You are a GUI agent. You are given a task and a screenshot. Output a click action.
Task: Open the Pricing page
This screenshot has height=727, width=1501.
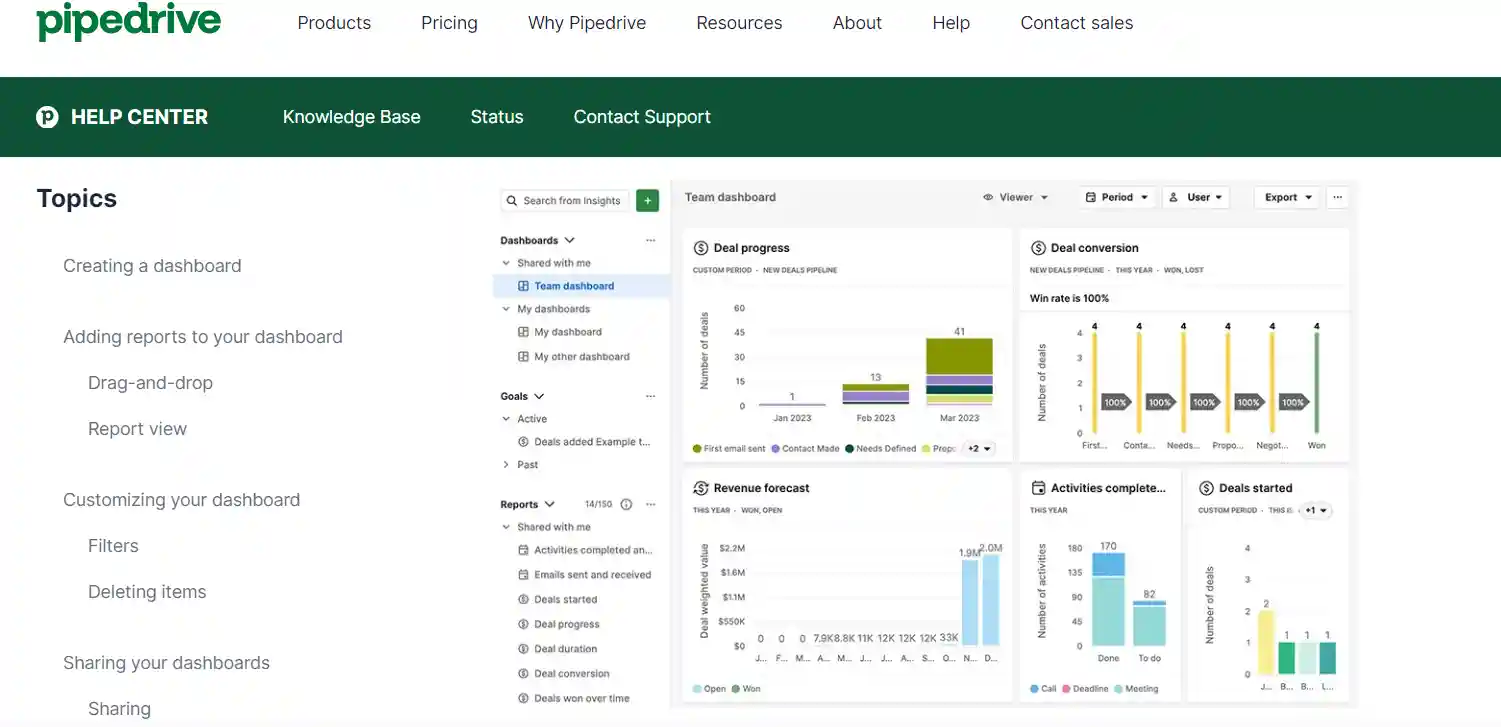click(x=449, y=23)
